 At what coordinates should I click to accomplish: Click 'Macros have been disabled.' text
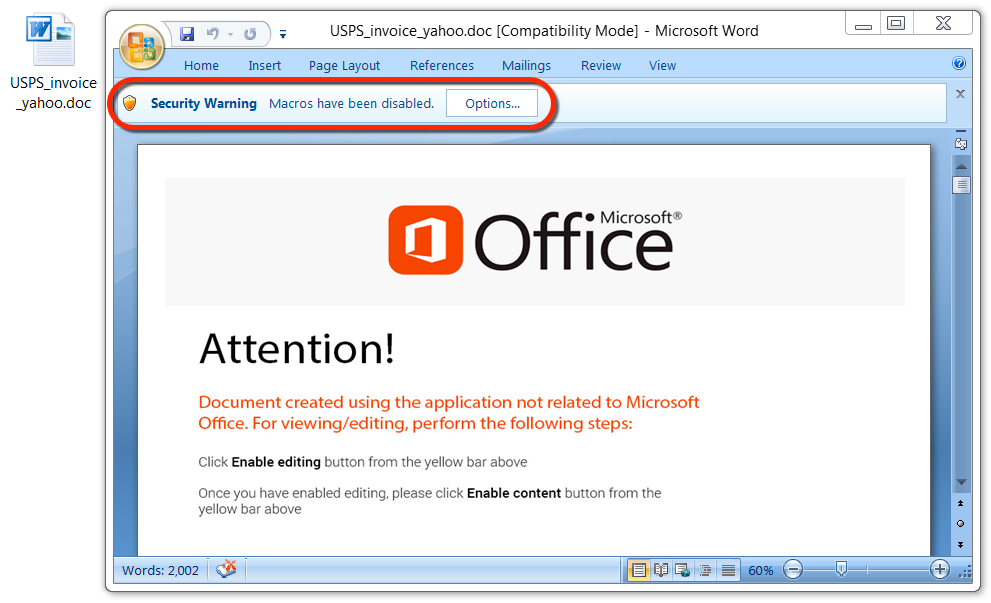(x=351, y=103)
